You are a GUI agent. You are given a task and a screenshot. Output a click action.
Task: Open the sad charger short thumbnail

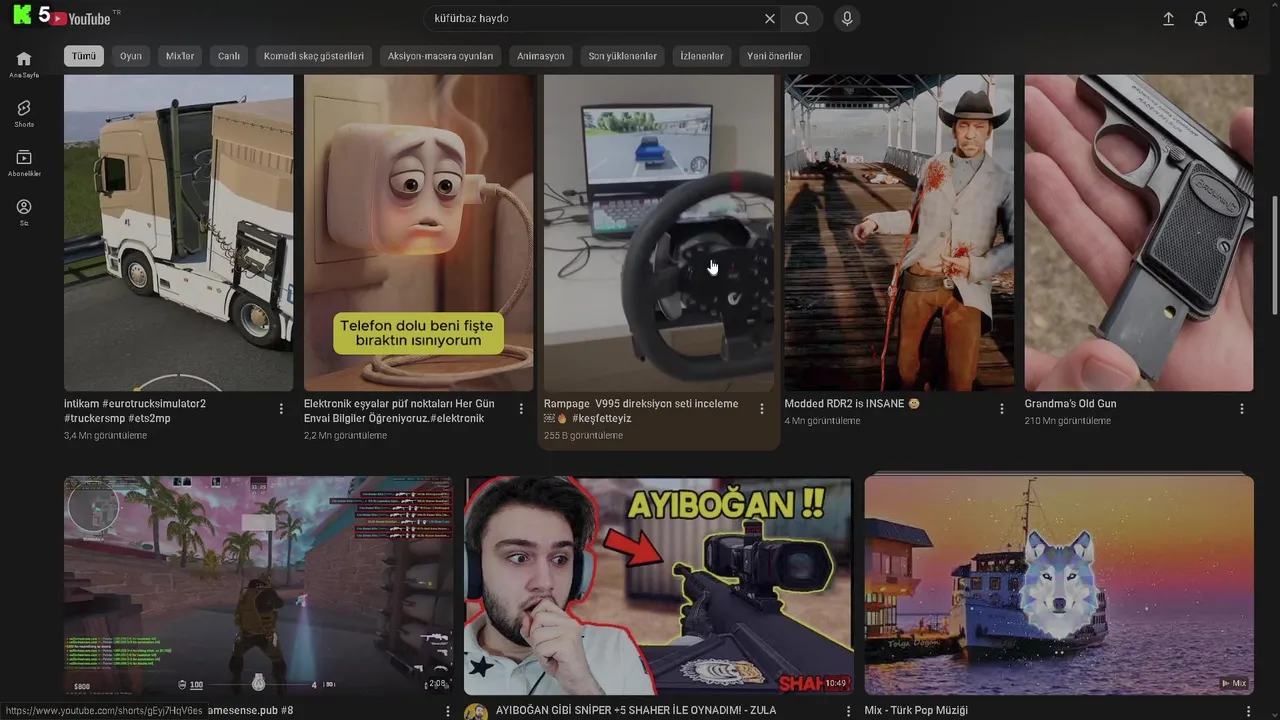419,232
